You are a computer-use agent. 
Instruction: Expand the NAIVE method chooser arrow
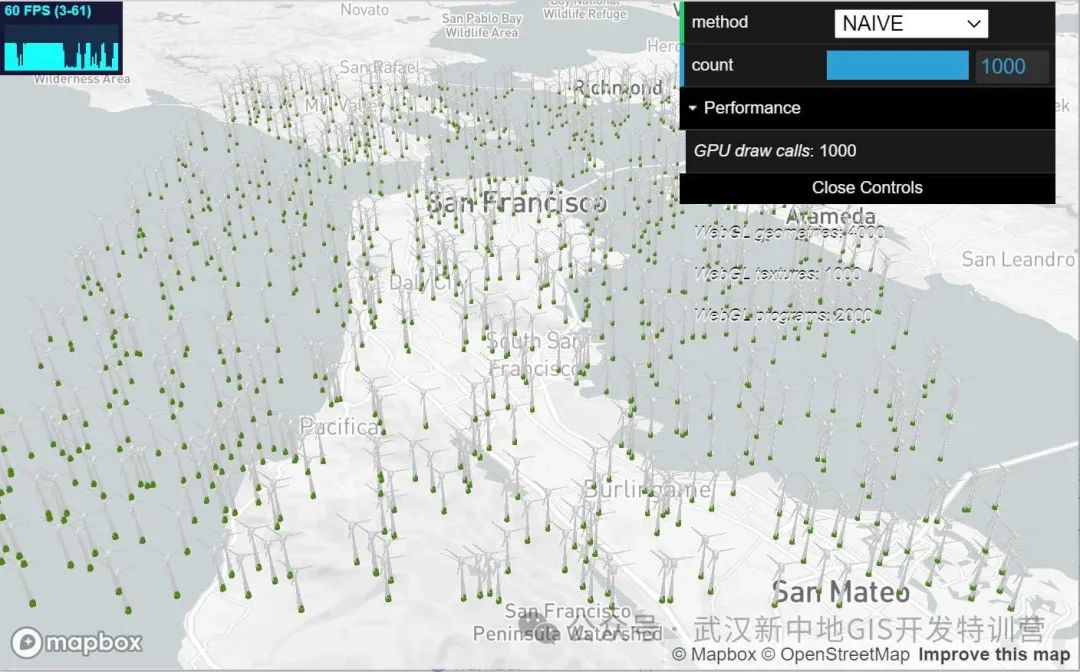point(975,22)
